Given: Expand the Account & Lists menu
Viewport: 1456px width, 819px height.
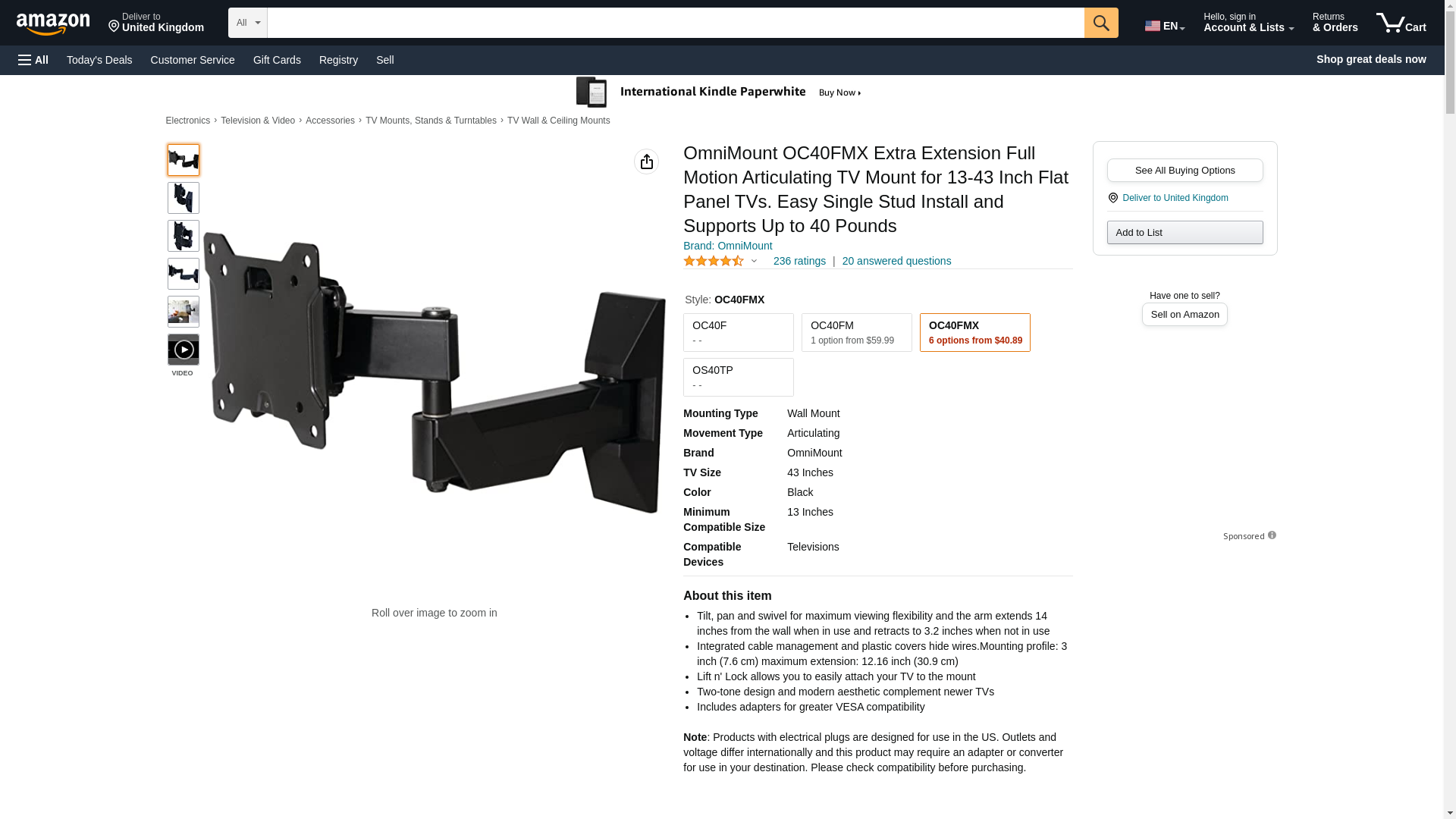Looking at the screenshot, I should click(x=1248, y=23).
